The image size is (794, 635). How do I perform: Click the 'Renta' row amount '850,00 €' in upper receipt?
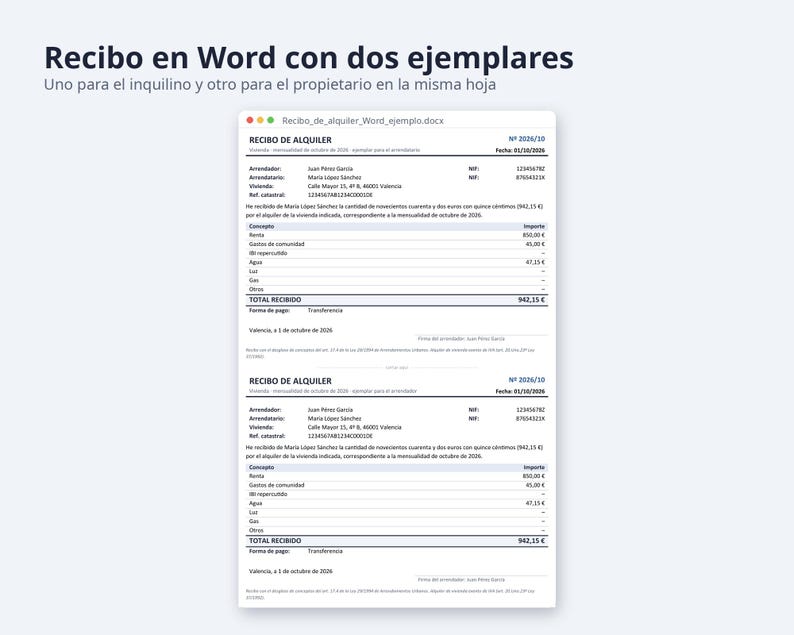[534, 235]
